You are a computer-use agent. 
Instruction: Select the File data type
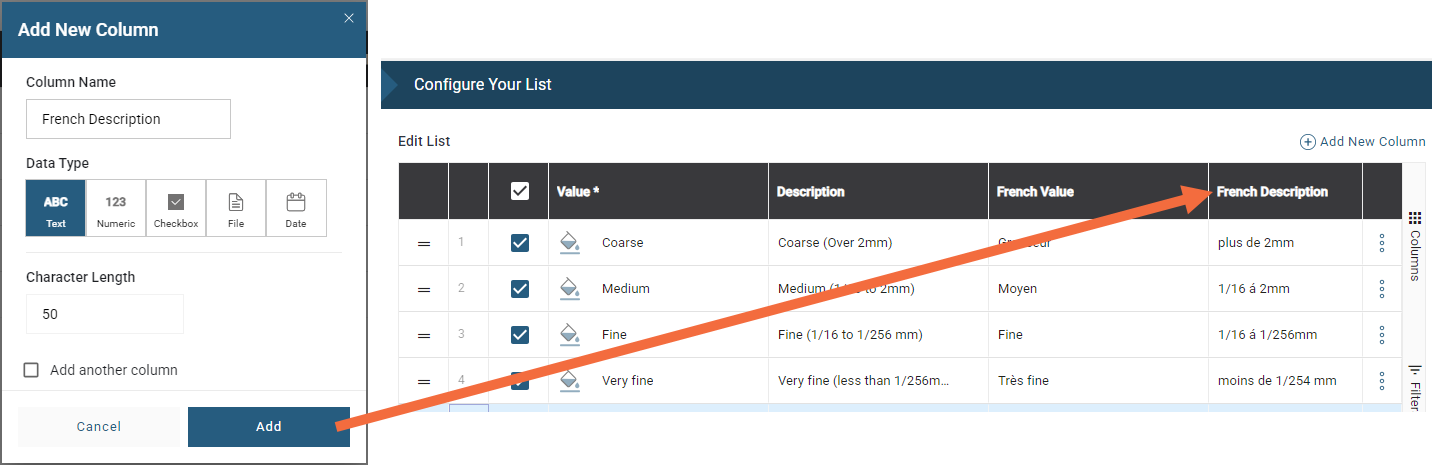tap(236, 208)
